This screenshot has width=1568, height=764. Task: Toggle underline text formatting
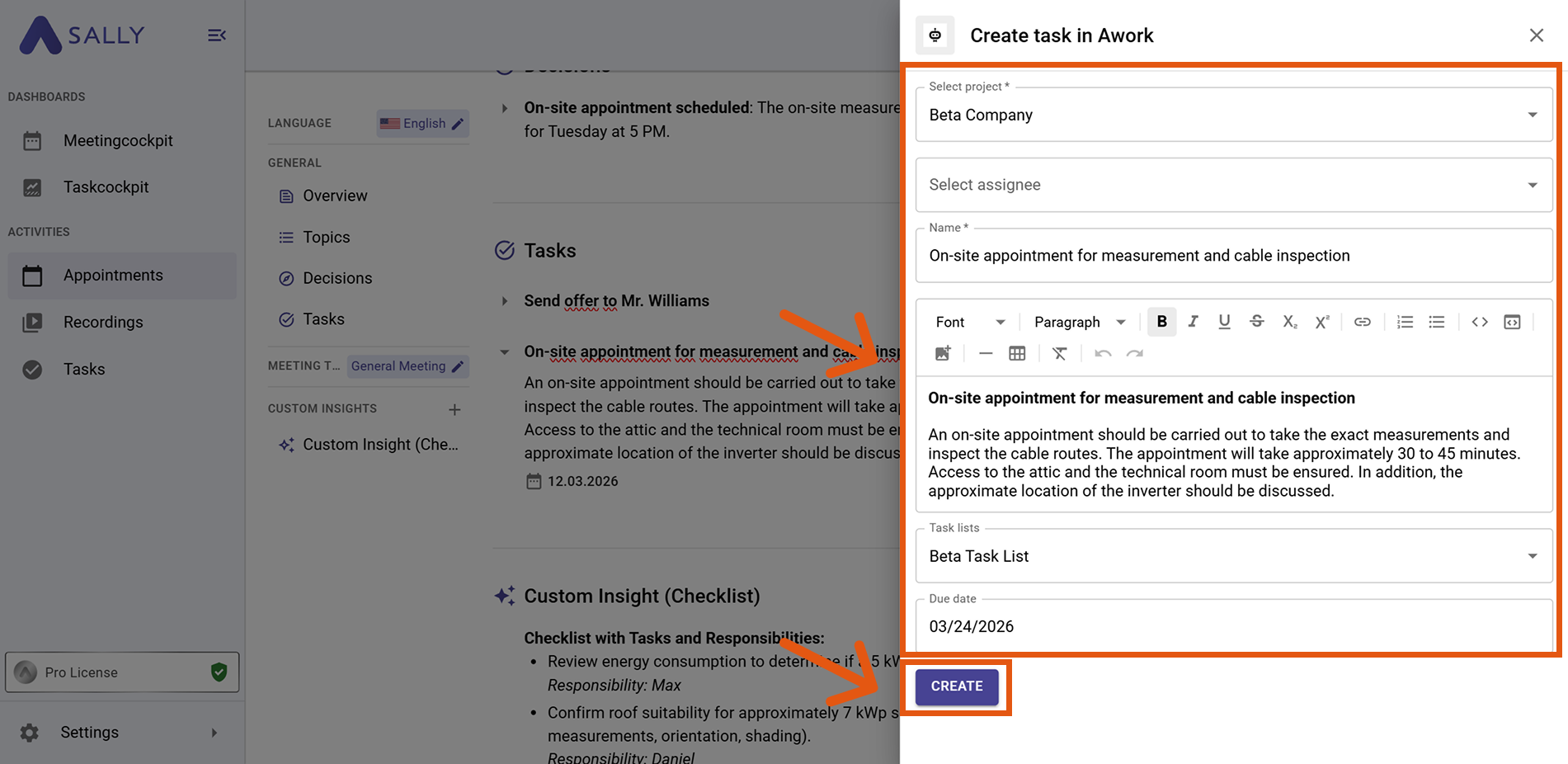1224,322
